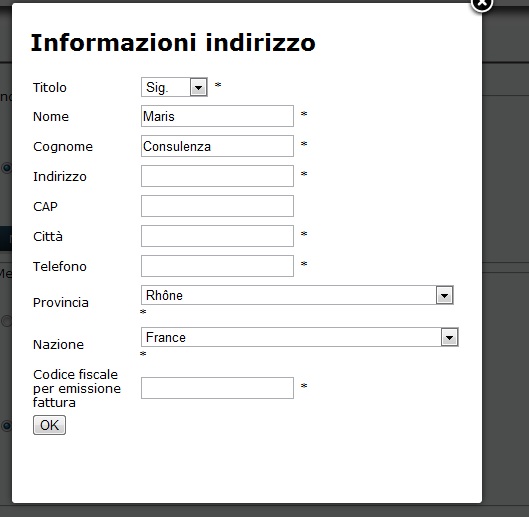Click the Indirizzo field label
The image size is (529, 517).
click(60, 177)
